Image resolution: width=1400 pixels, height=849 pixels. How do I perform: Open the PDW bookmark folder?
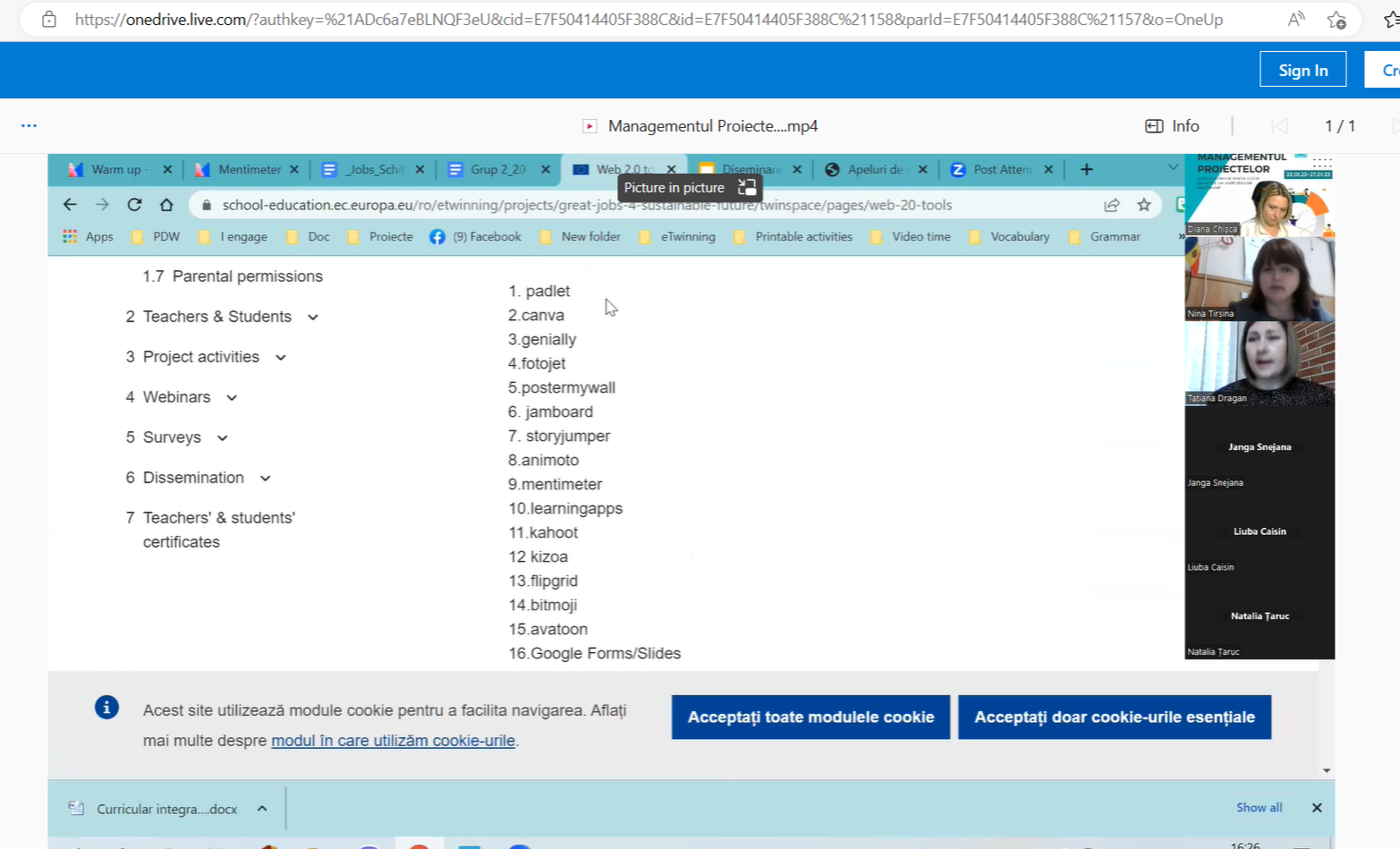pyautogui.click(x=156, y=237)
